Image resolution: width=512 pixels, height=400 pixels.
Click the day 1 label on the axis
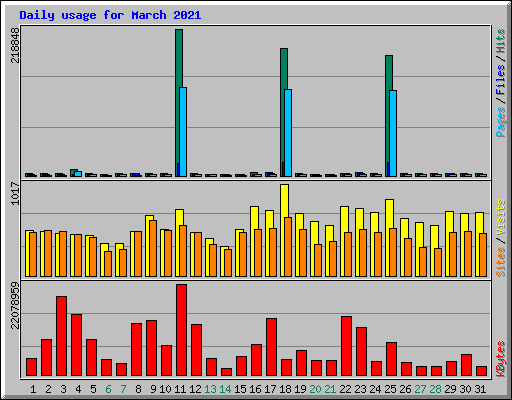click(33, 389)
